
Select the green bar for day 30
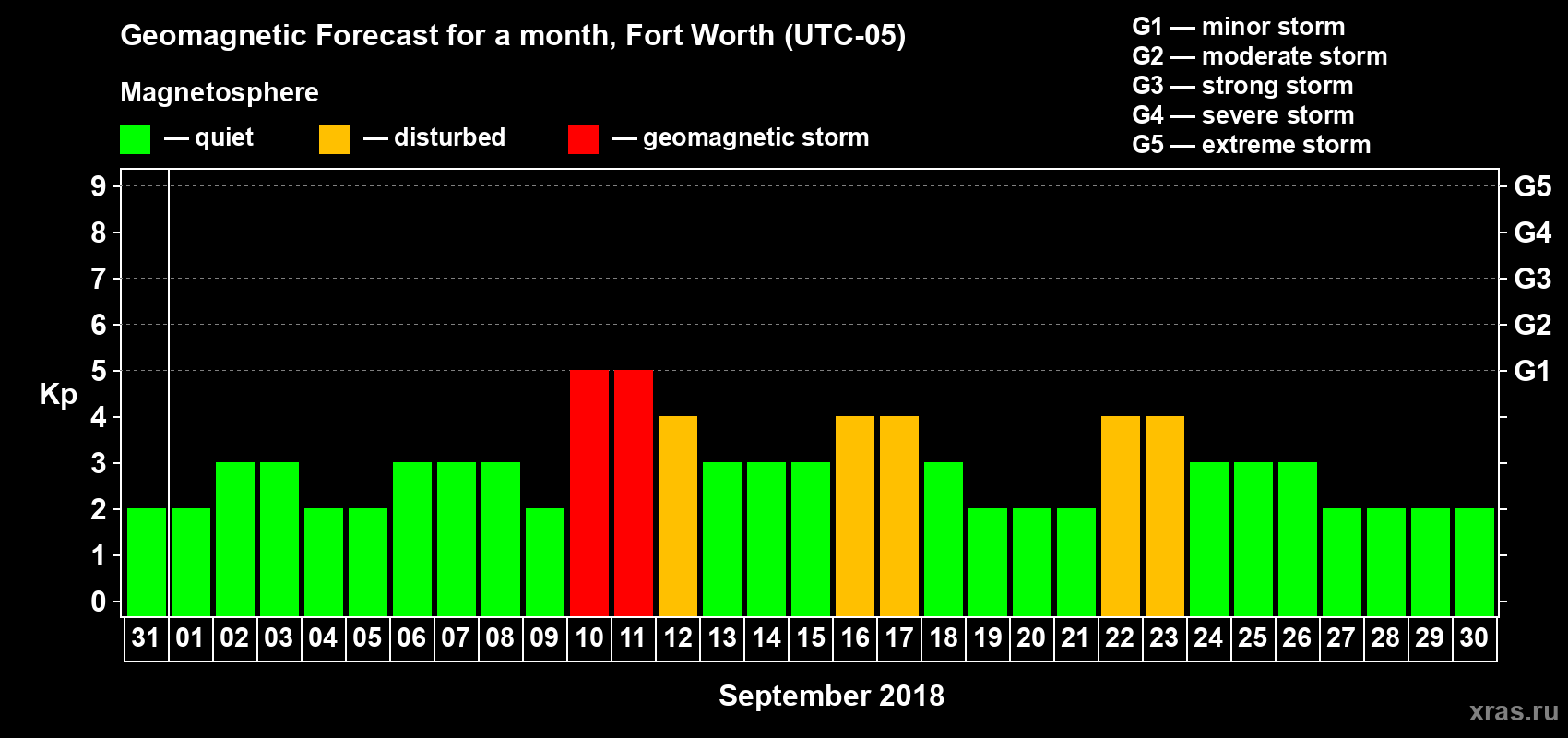coord(1475,562)
